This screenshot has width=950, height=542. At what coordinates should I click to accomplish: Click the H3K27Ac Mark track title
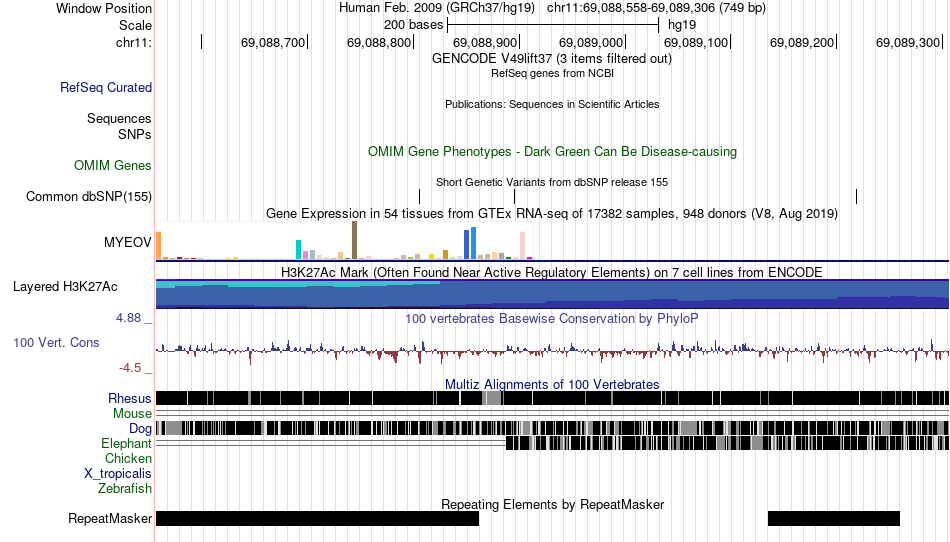(x=552, y=273)
